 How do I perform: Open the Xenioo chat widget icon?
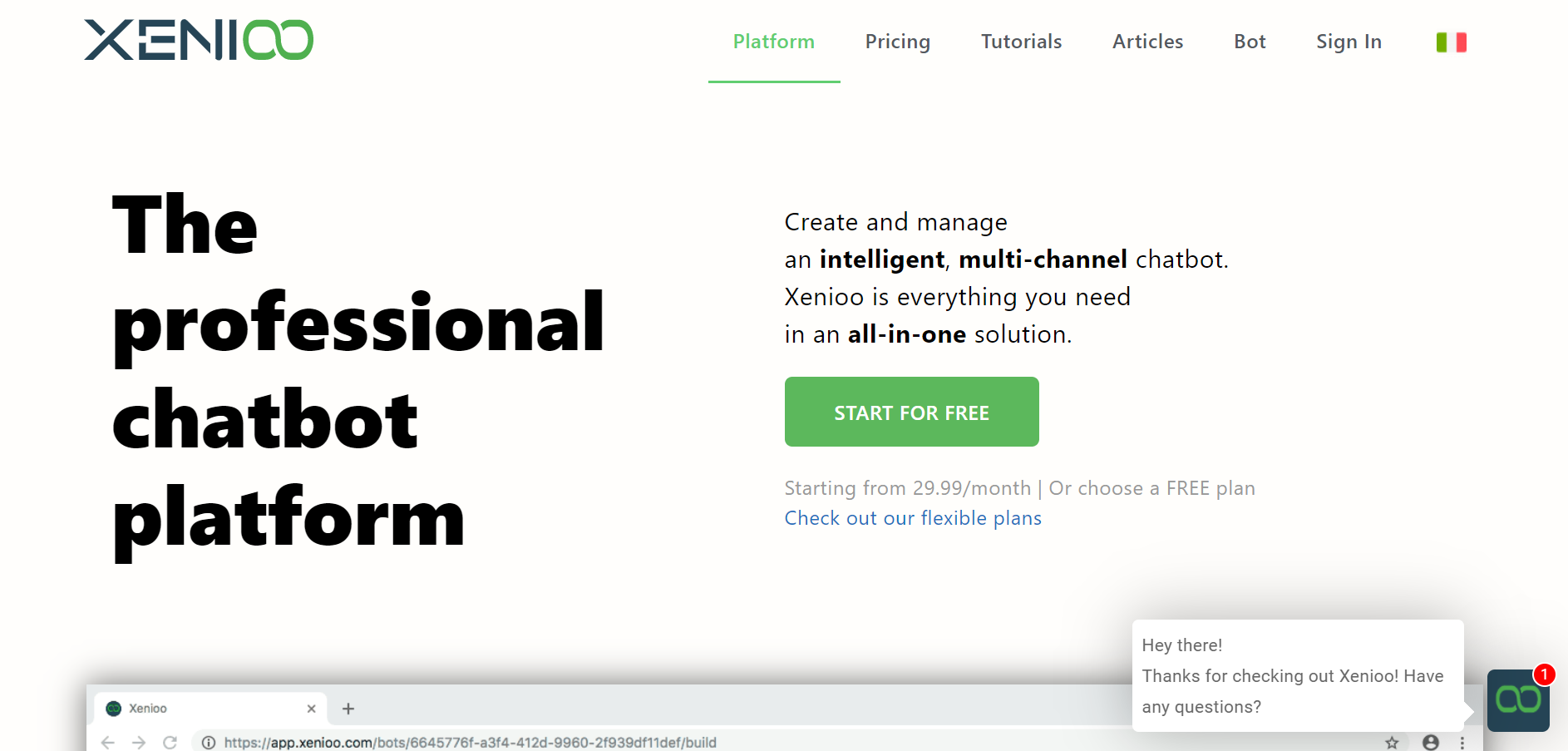pos(1518,700)
